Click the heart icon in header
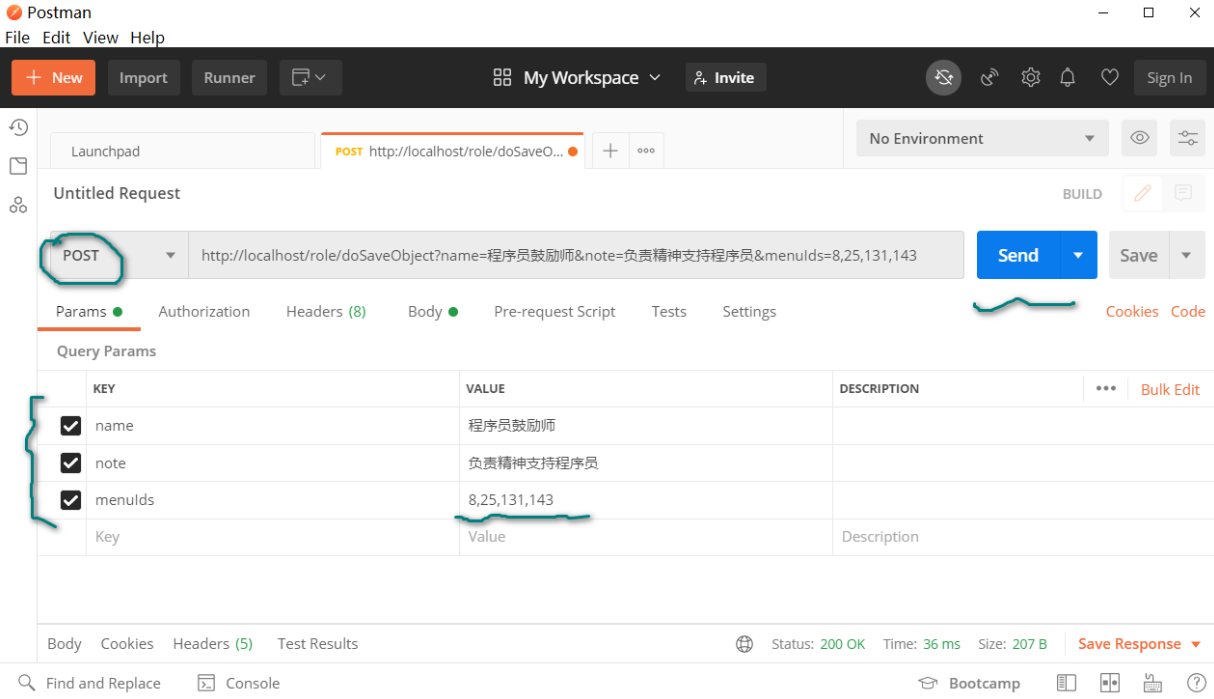Viewport: 1214px width, 699px height. tap(1109, 77)
